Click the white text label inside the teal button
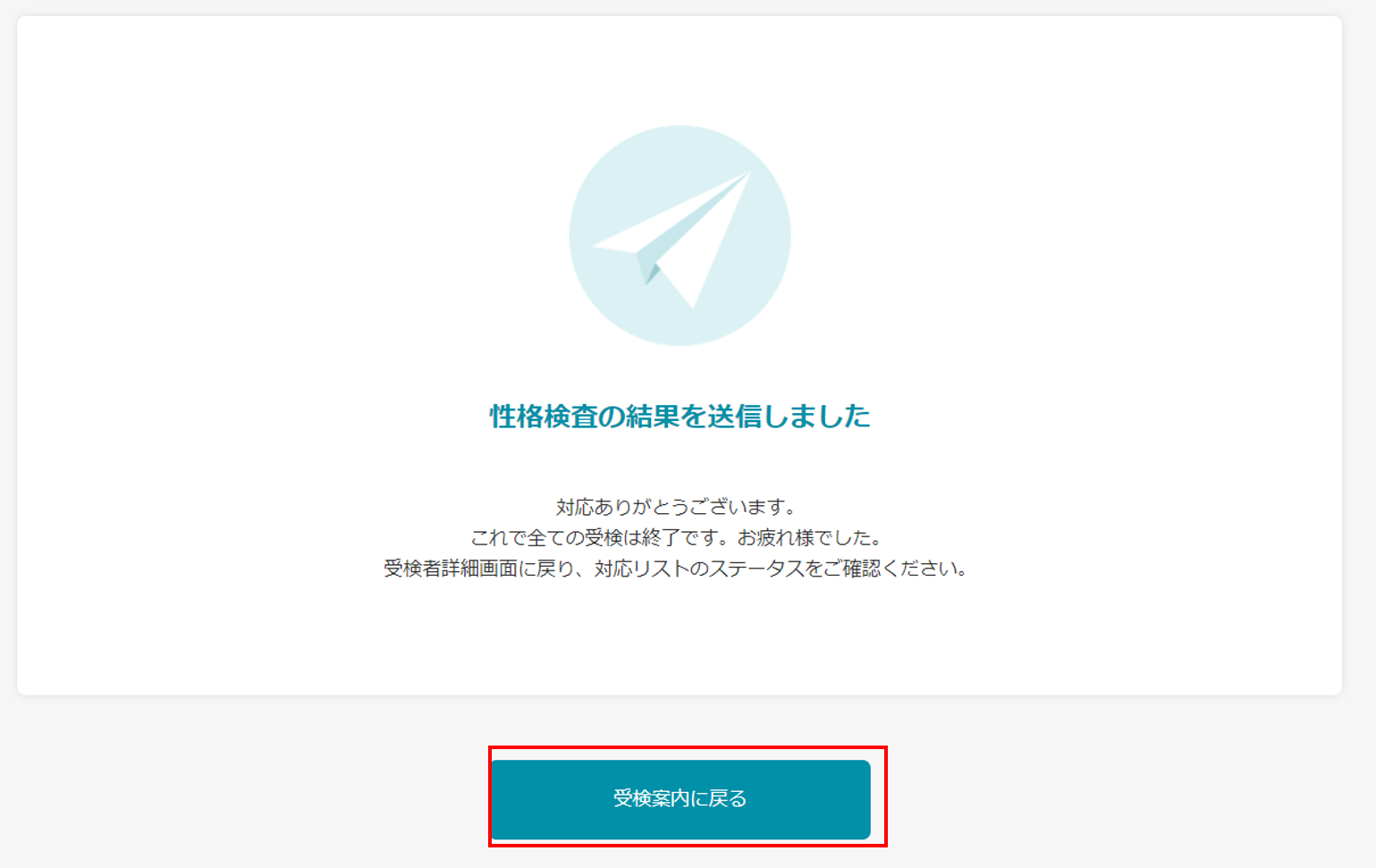Screen dimensions: 1376x868 (x=680, y=798)
